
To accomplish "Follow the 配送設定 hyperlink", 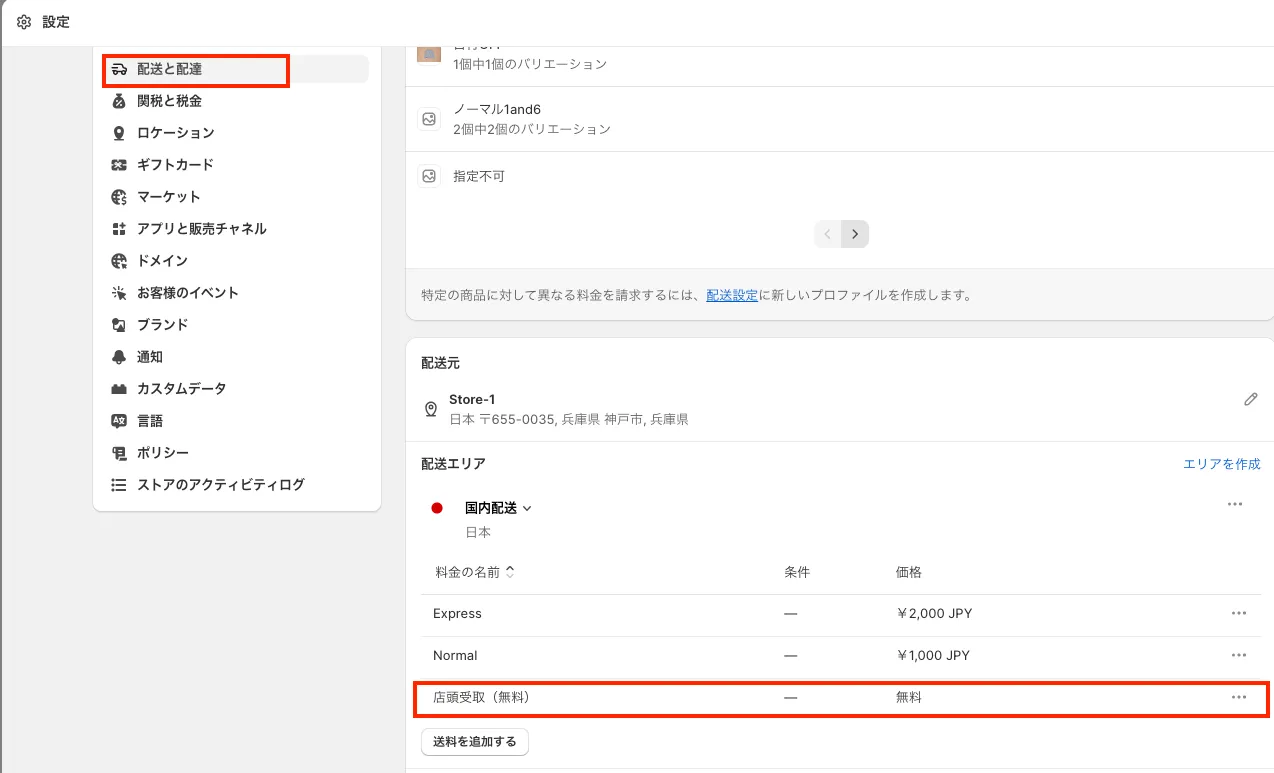I will pos(731,295).
